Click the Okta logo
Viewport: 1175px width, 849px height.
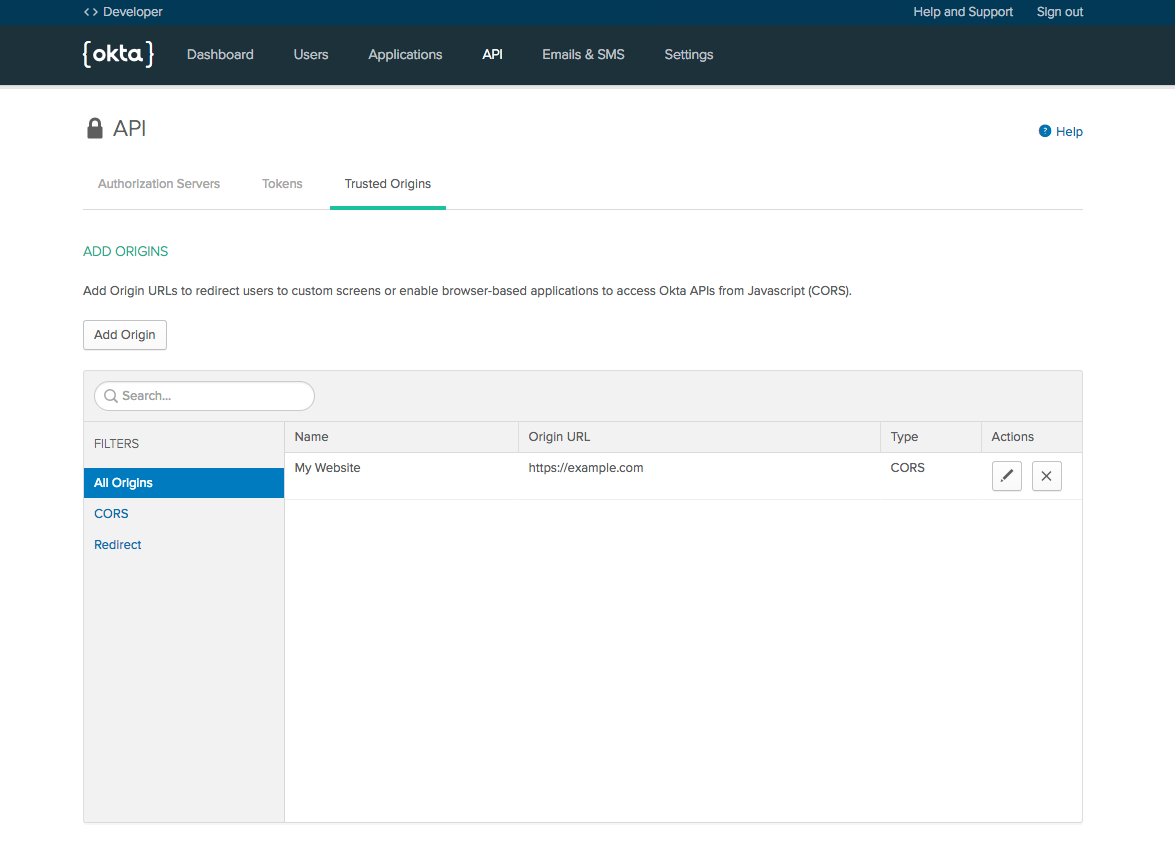pyautogui.click(x=118, y=54)
